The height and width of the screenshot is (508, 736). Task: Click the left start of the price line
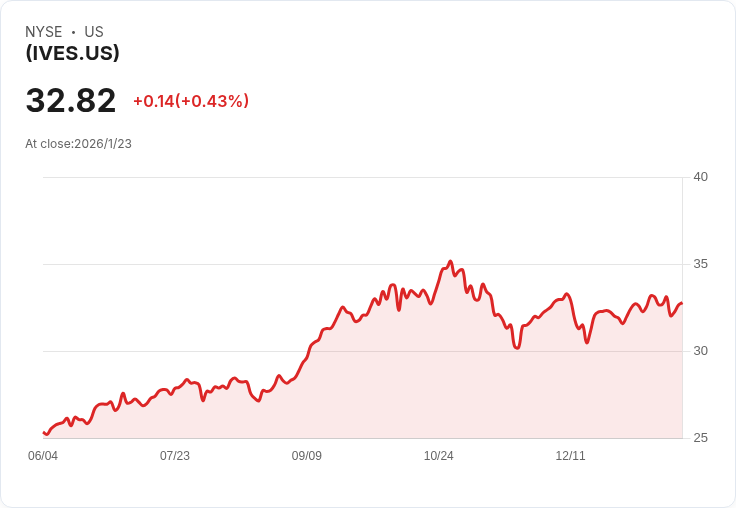click(x=44, y=432)
